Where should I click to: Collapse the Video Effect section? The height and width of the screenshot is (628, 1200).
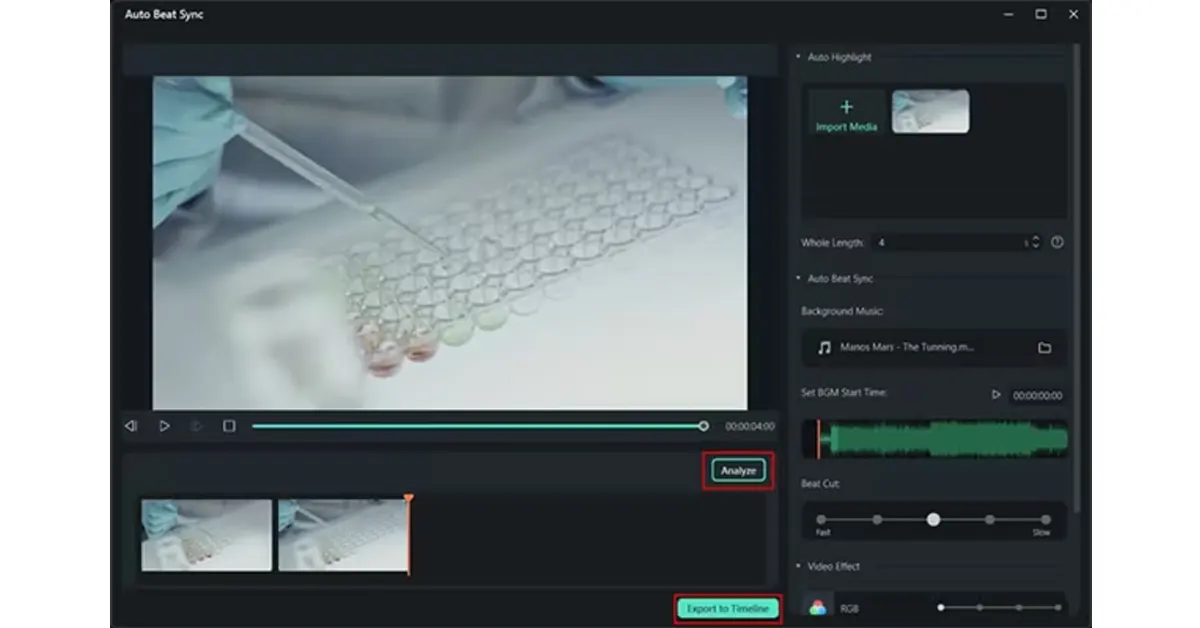pos(798,566)
